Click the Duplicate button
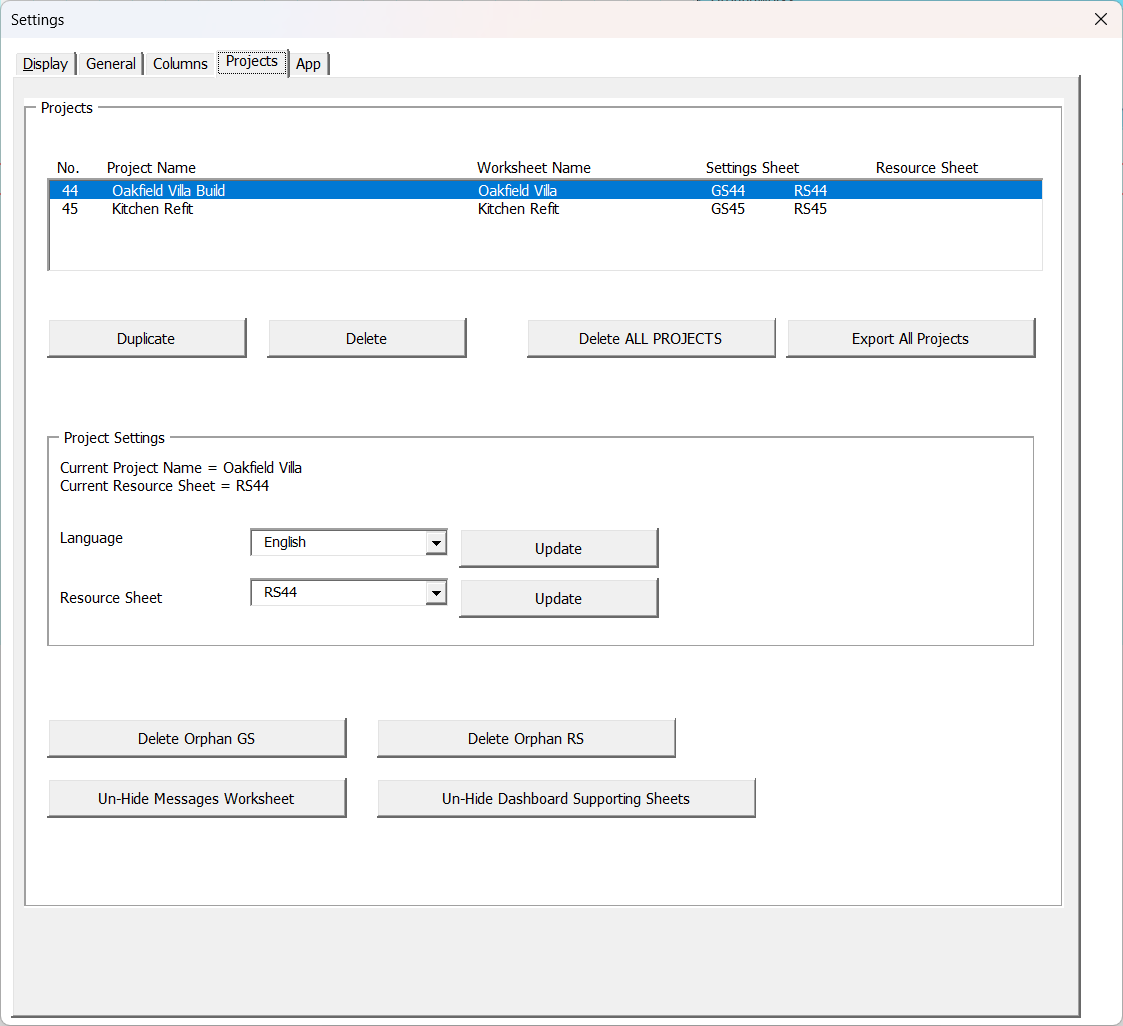 147,339
